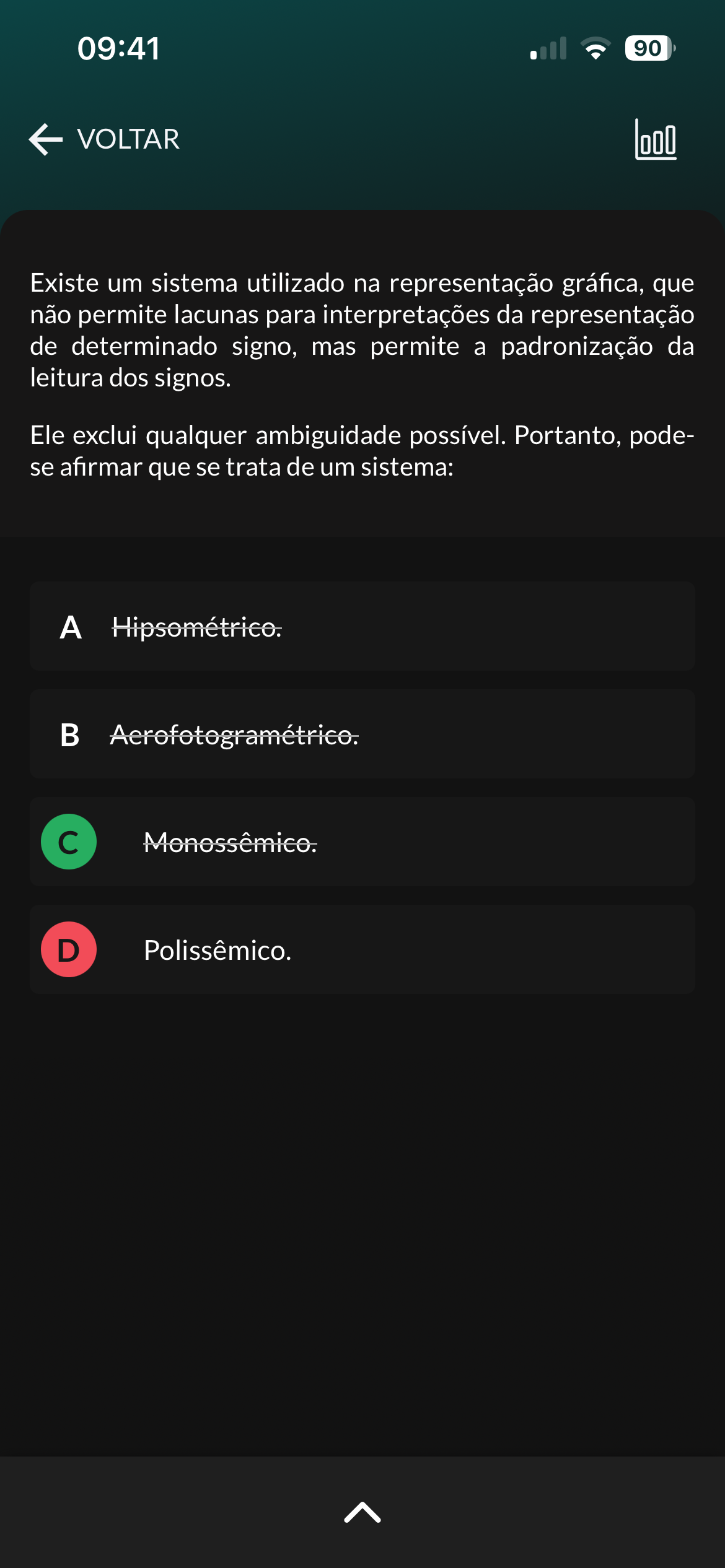The image size is (725, 1568).
Task: Tap the battery indicator showing 90
Action: tap(649, 48)
